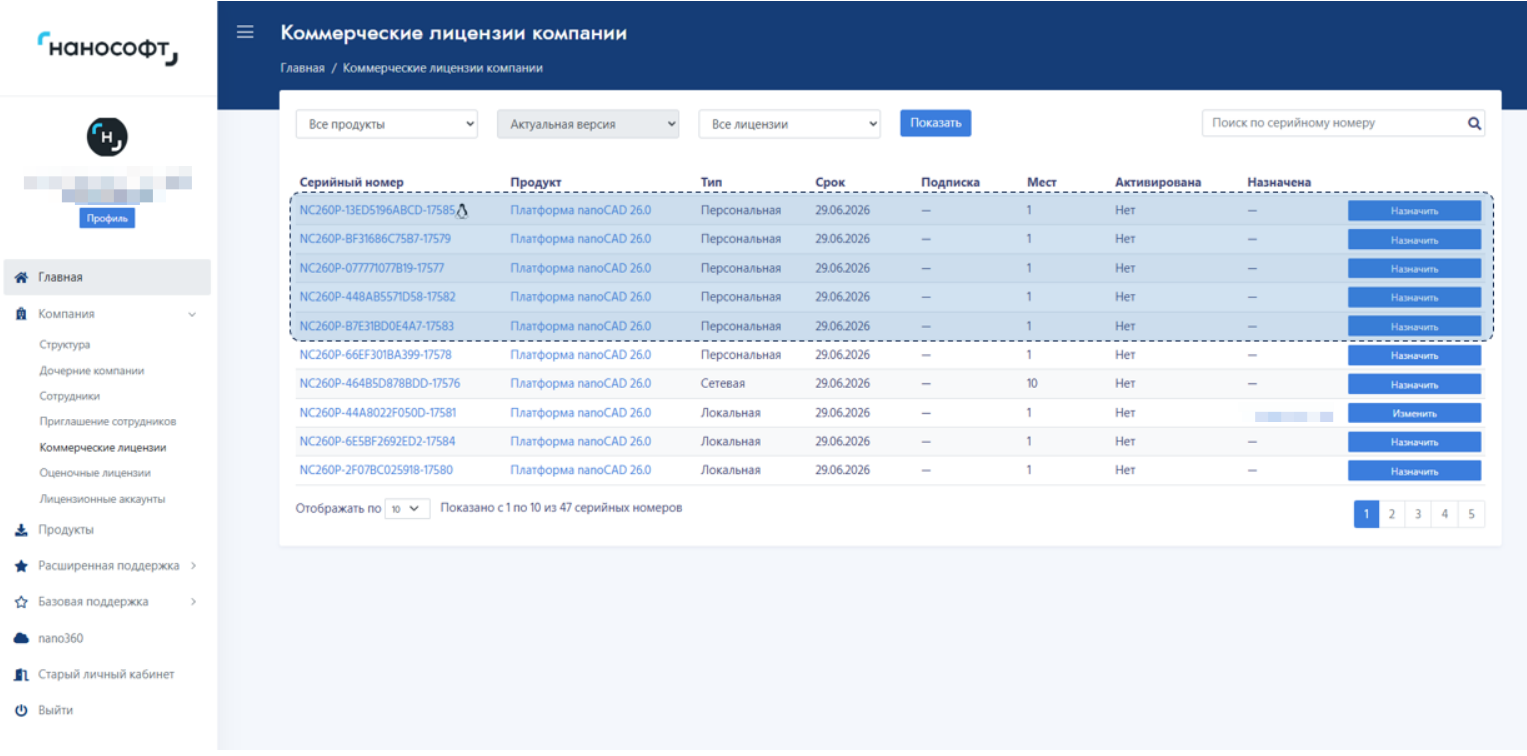Open the Все лицензии dropdown
The width and height of the screenshot is (1527, 756).
(789, 124)
